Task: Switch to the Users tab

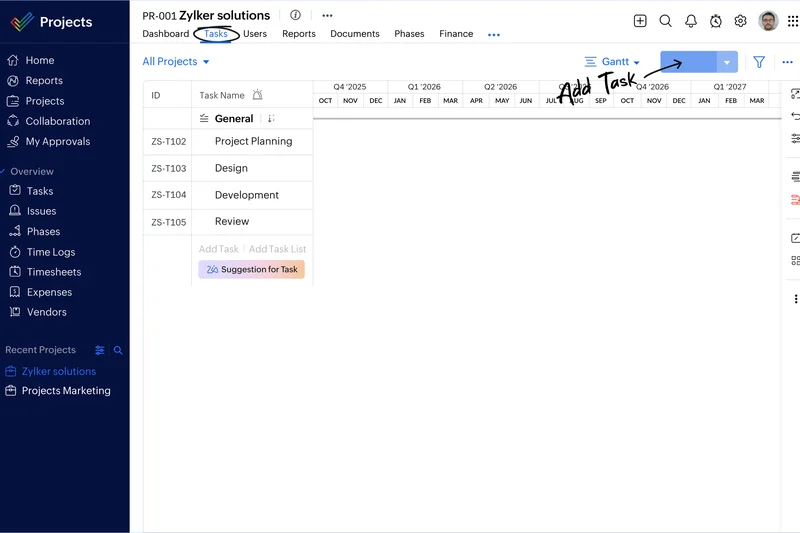Action: pos(255,34)
